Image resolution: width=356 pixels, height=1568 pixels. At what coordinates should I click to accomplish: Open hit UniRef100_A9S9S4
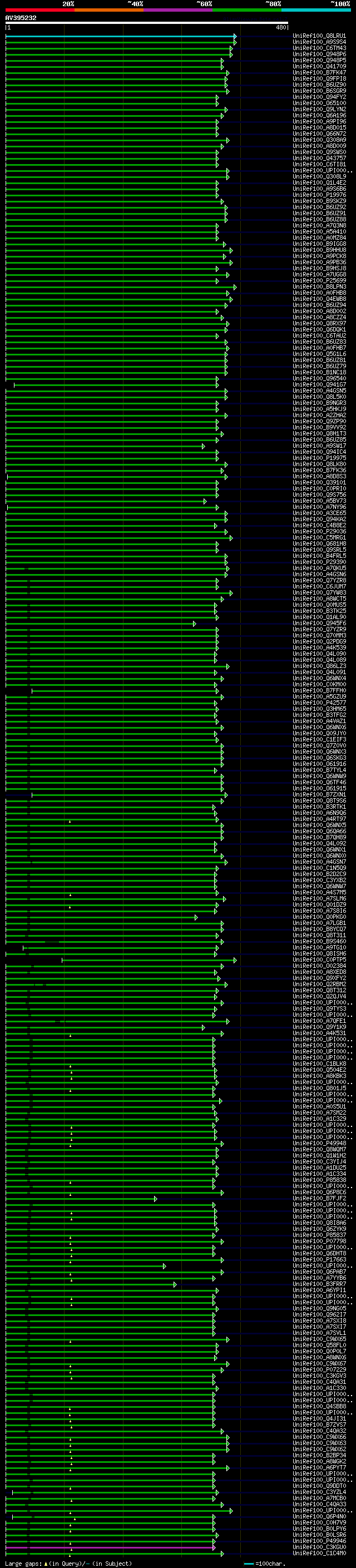point(319,42)
